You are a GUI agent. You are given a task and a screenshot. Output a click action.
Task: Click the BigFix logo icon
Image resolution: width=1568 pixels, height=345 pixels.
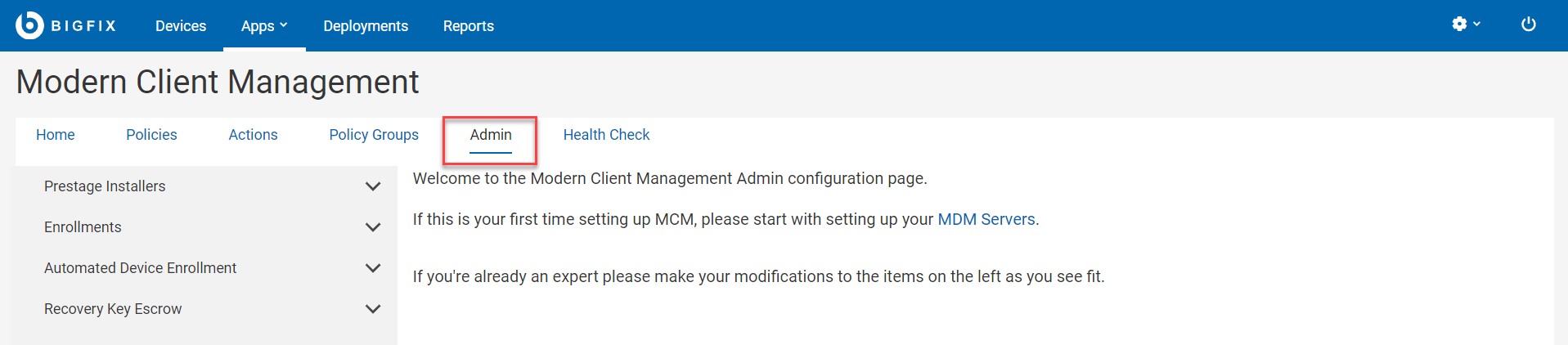[x=29, y=25]
